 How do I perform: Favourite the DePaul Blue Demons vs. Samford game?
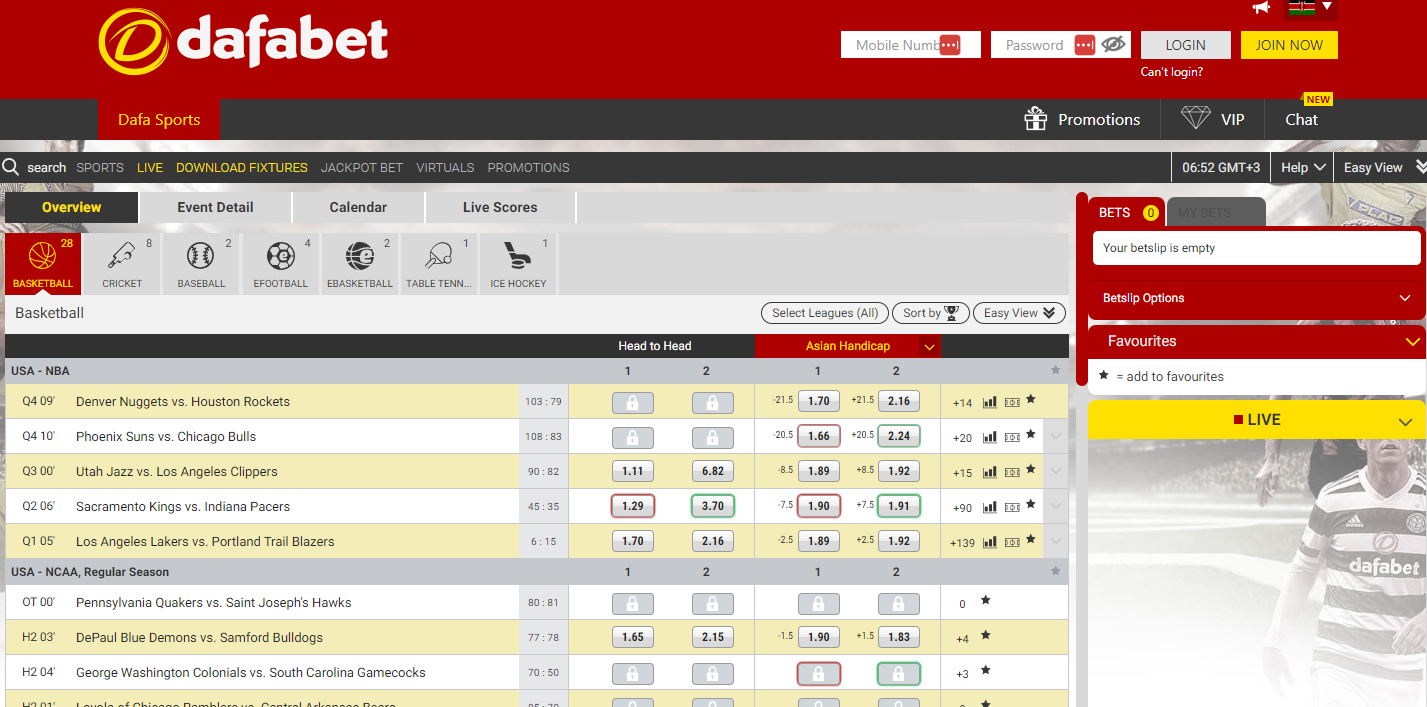pos(985,636)
